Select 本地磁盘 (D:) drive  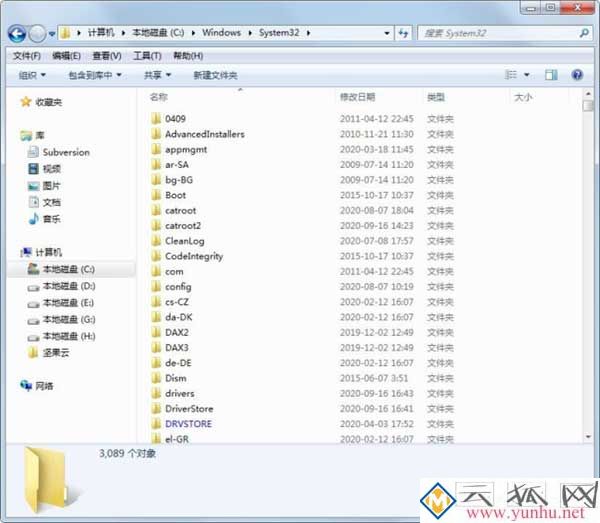61,286
